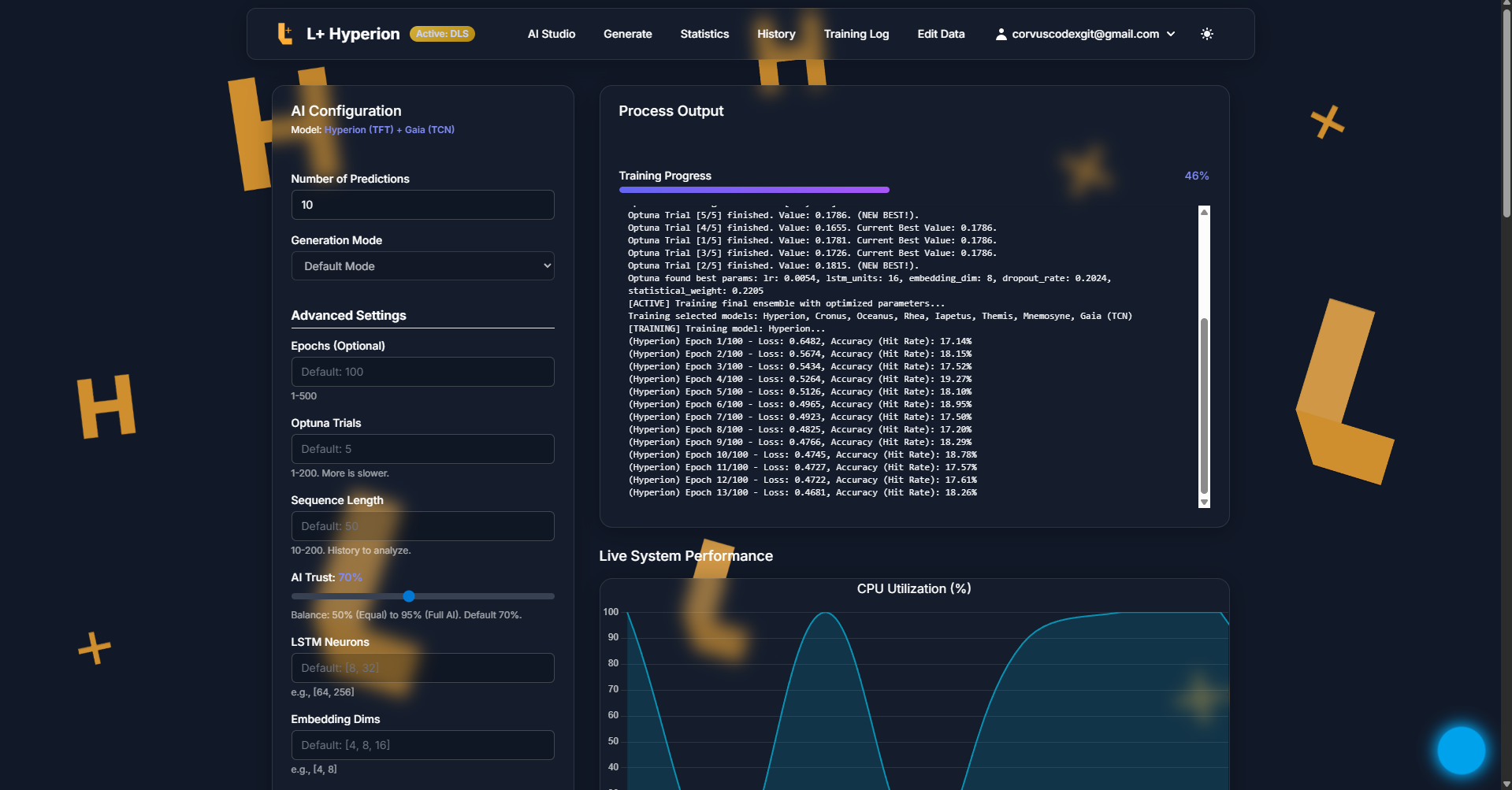Go to Edit Data
The image size is (1512, 790).
940,34
